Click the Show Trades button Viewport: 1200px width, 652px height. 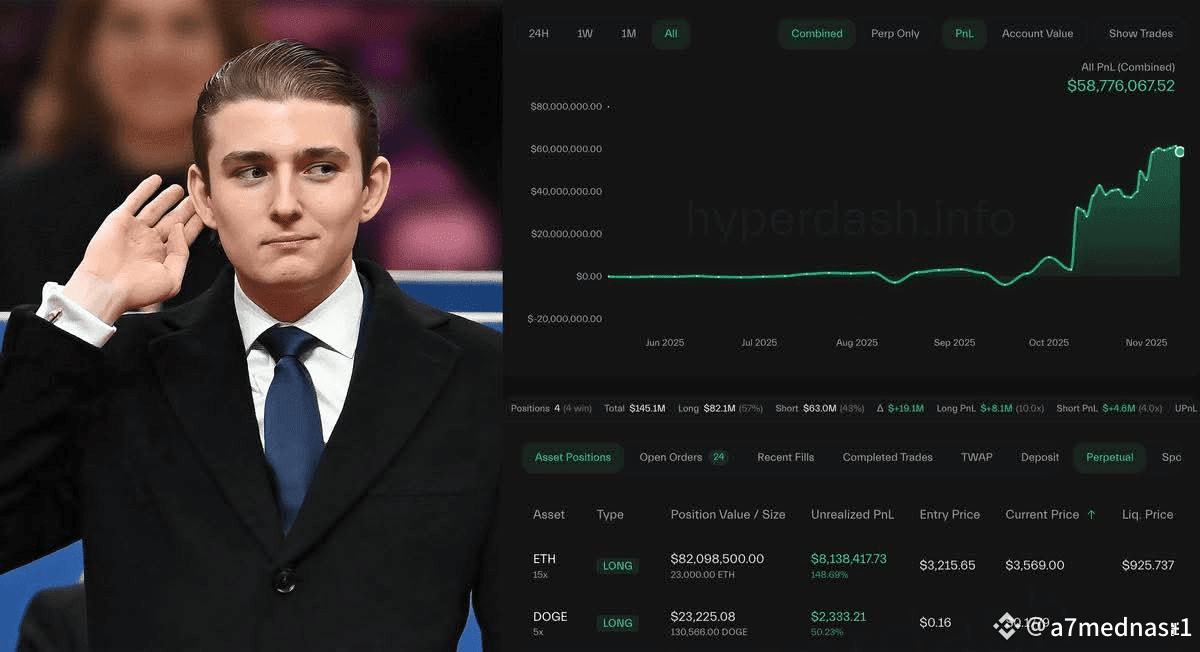1140,34
